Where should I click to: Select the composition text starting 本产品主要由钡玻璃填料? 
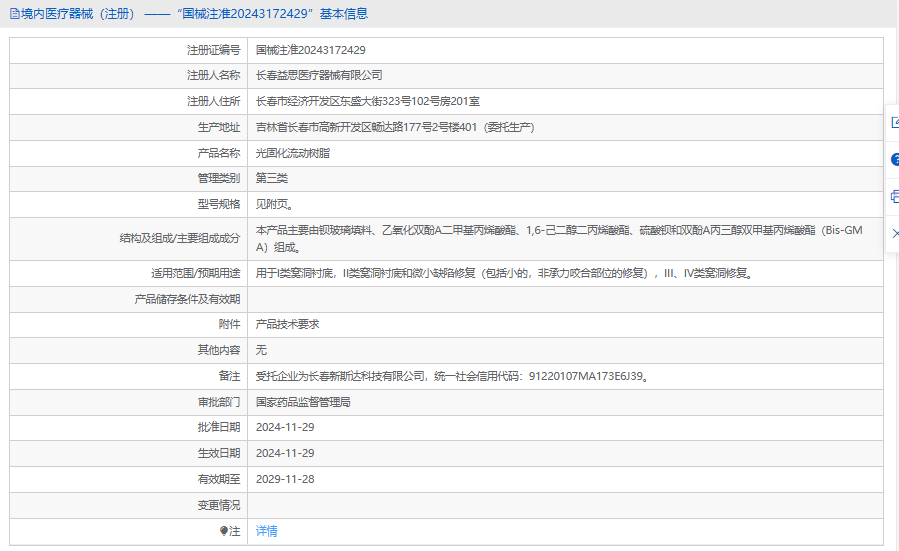click(x=559, y=239)
